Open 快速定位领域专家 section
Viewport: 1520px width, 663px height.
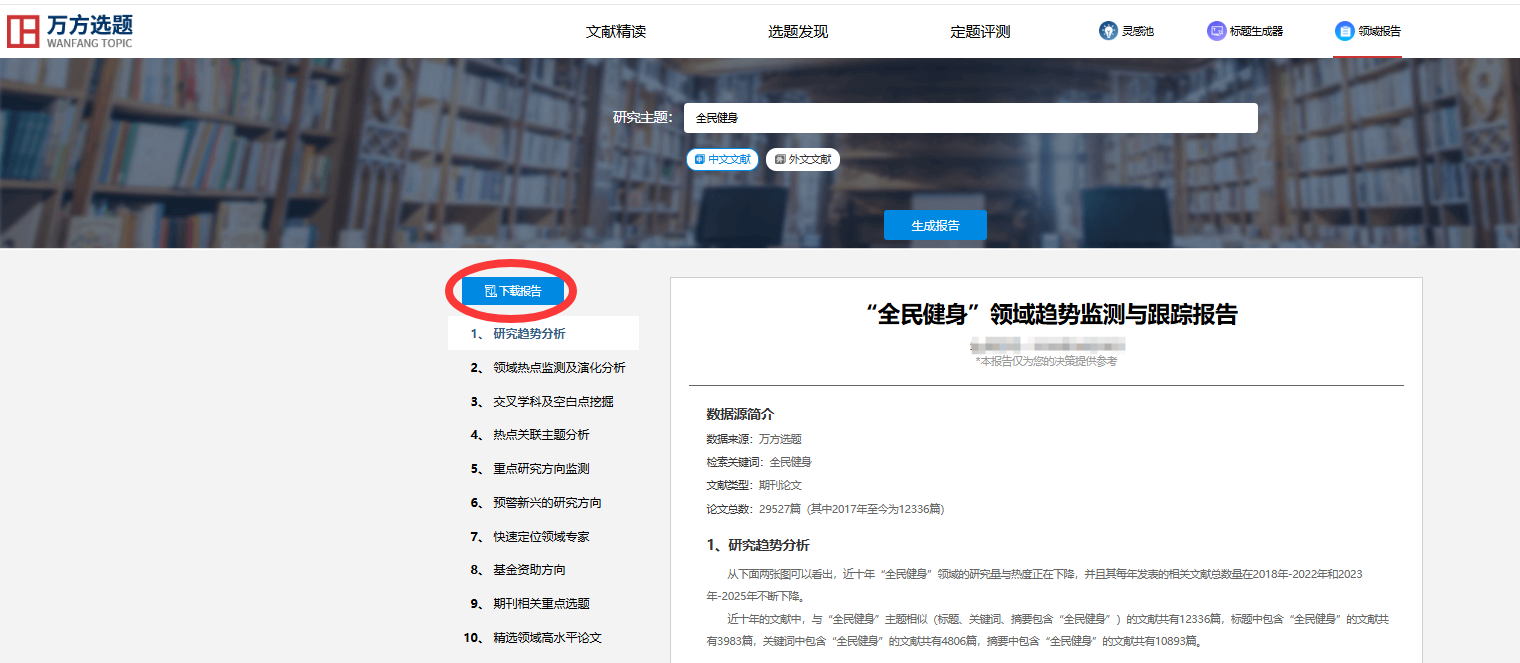click(541, 537)
